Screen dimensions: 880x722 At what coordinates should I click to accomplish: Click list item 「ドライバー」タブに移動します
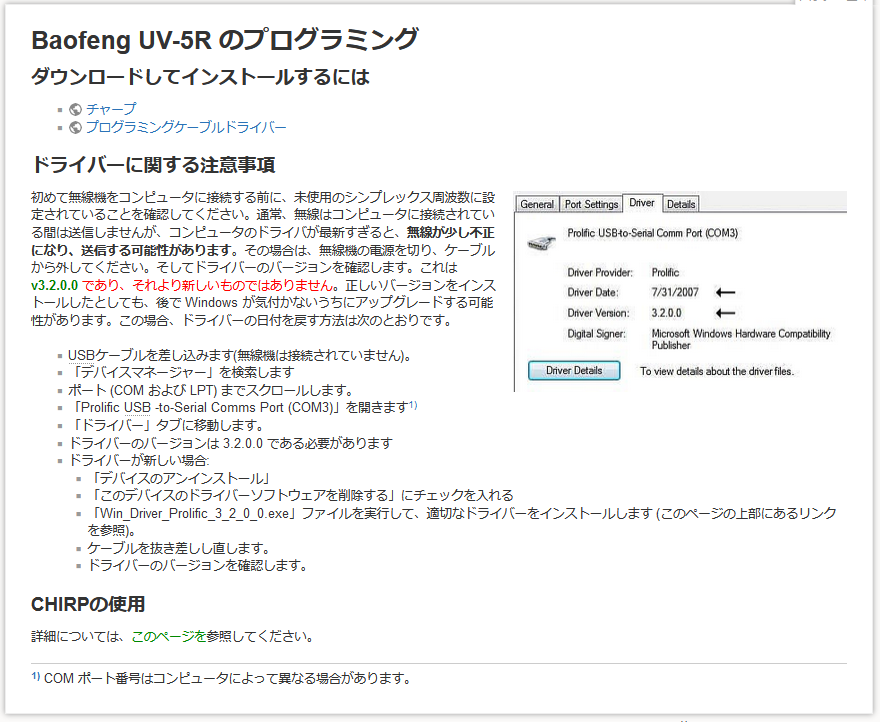(166, 425)
